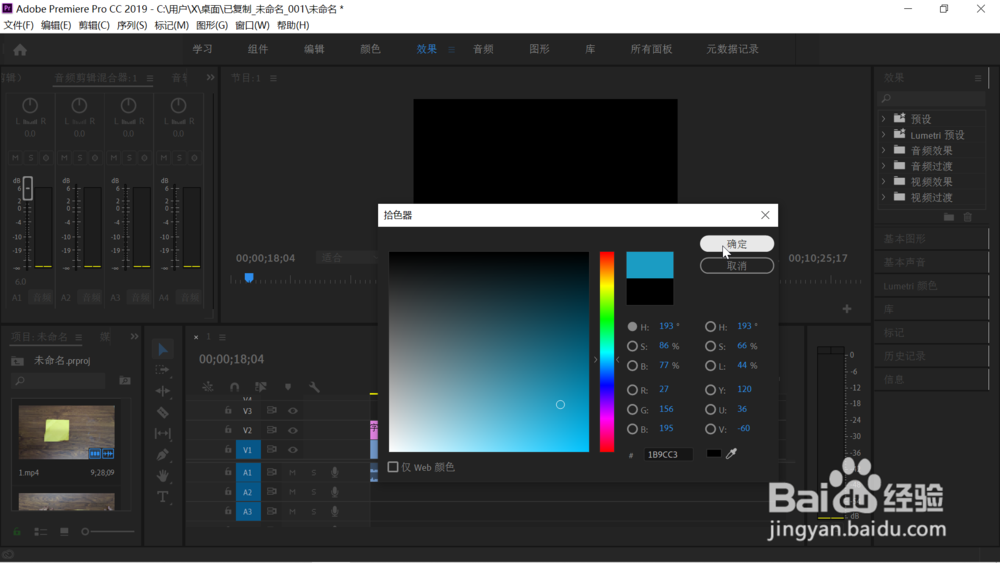Create new custom bin in Effects panel
The height and width of the screenshot is (563, 1000).
click(949, 217)
